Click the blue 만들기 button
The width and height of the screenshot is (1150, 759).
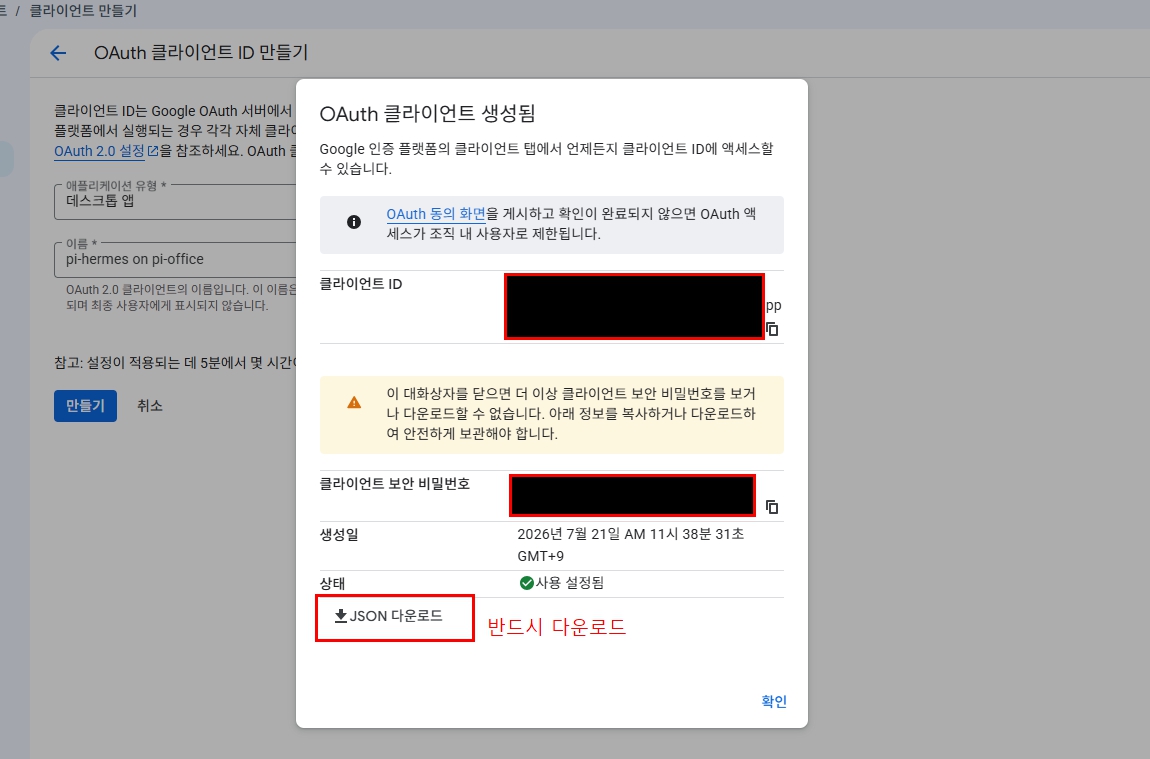click(85, 406)
